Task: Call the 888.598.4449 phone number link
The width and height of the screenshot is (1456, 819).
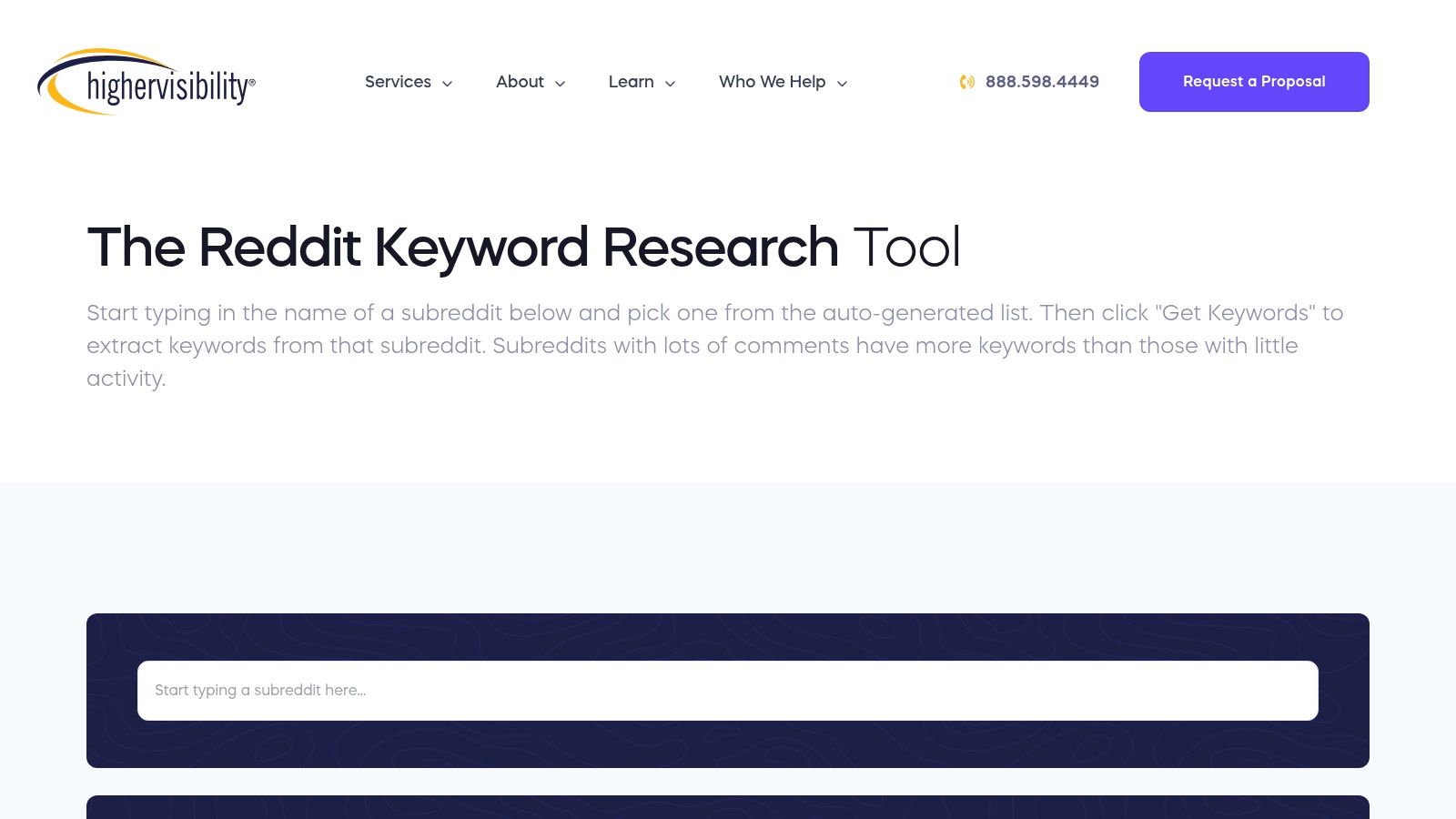Action: tap(1042, 82)
